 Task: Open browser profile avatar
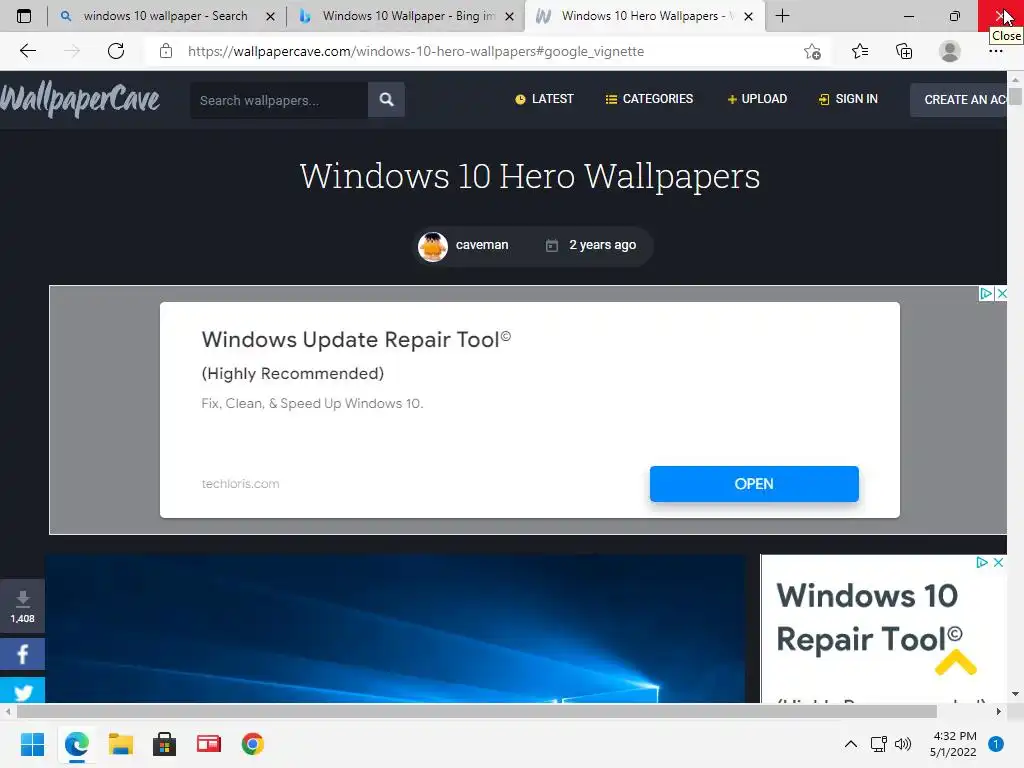[x=950, y=51]
